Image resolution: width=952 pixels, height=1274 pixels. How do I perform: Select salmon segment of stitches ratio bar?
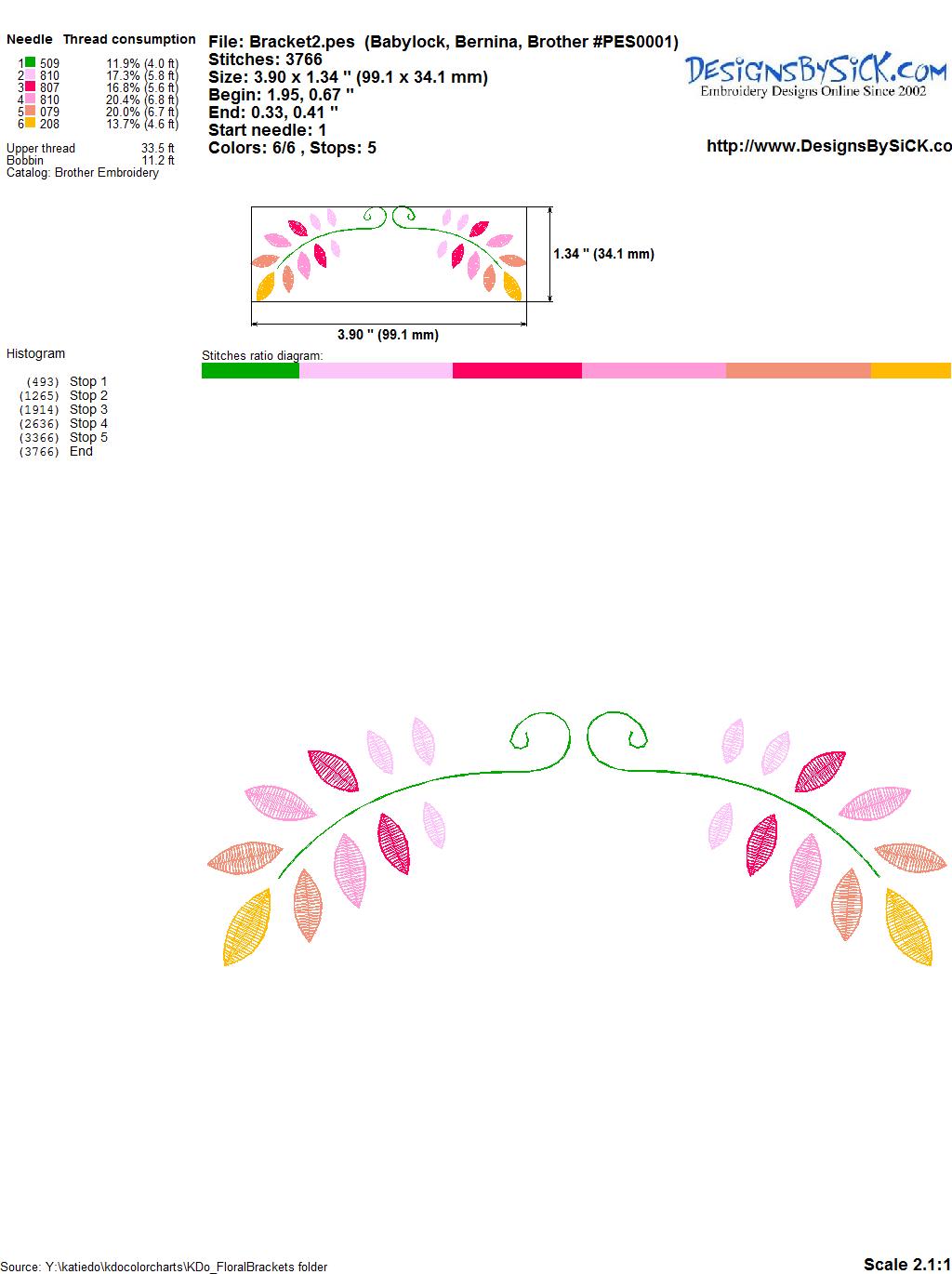tap(798, 371)
